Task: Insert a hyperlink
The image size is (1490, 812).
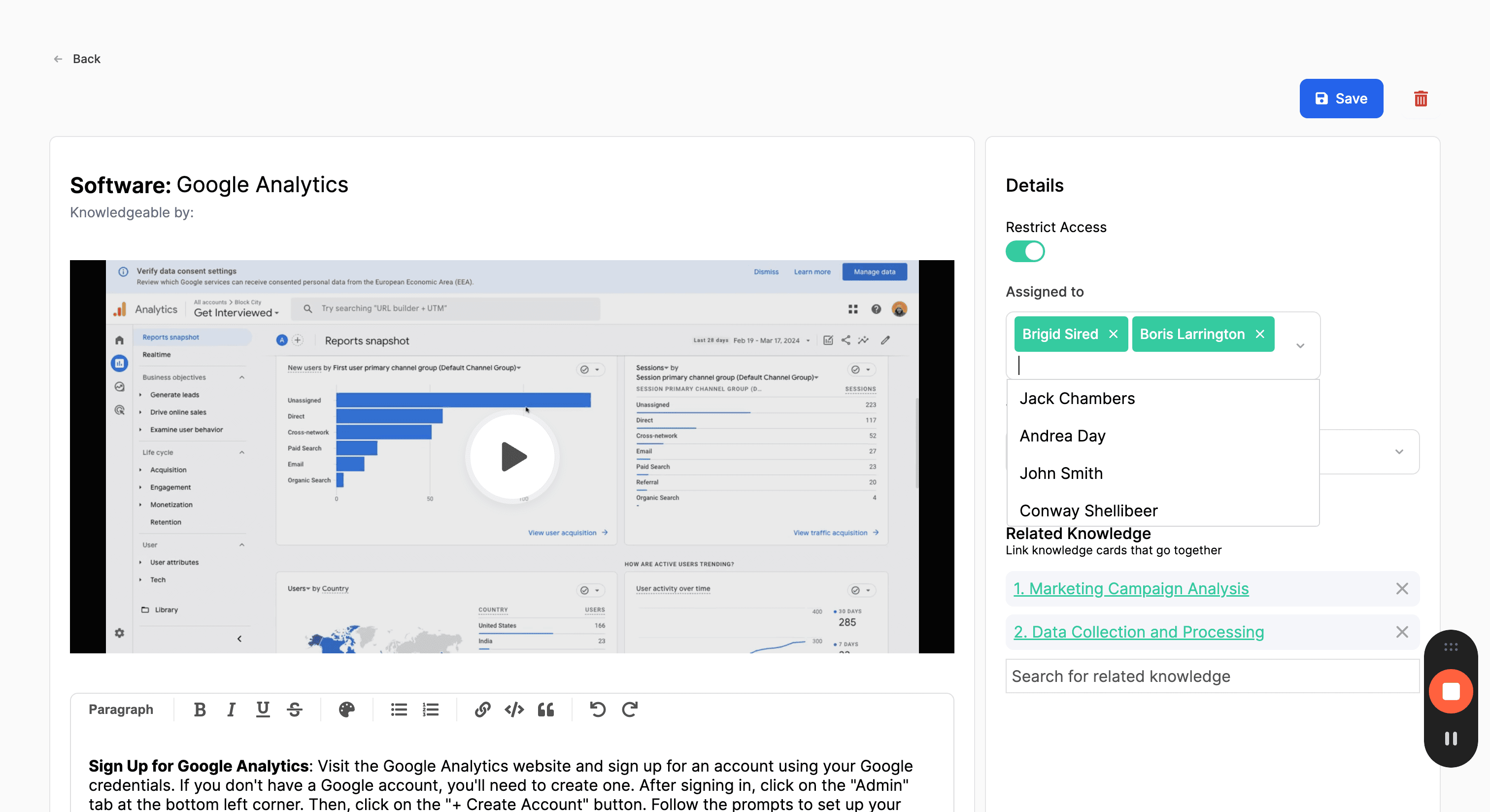Action: [482, 710]
